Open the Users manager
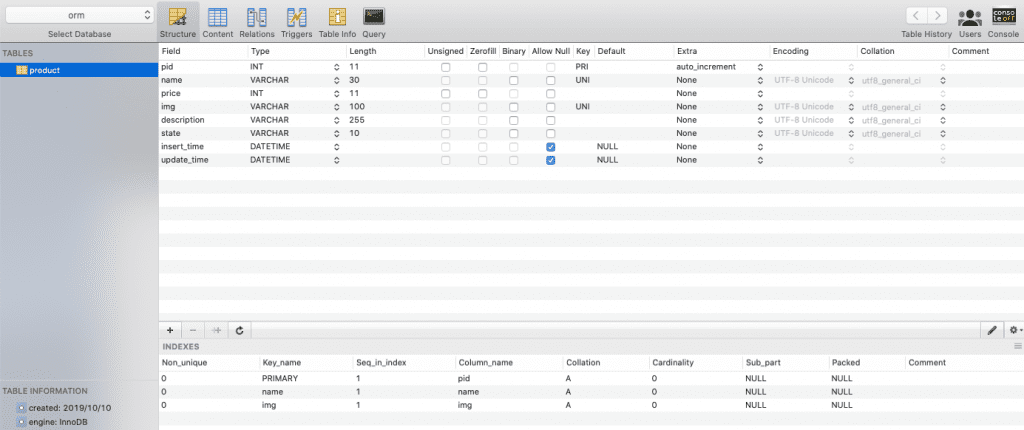 pos(970,22)
